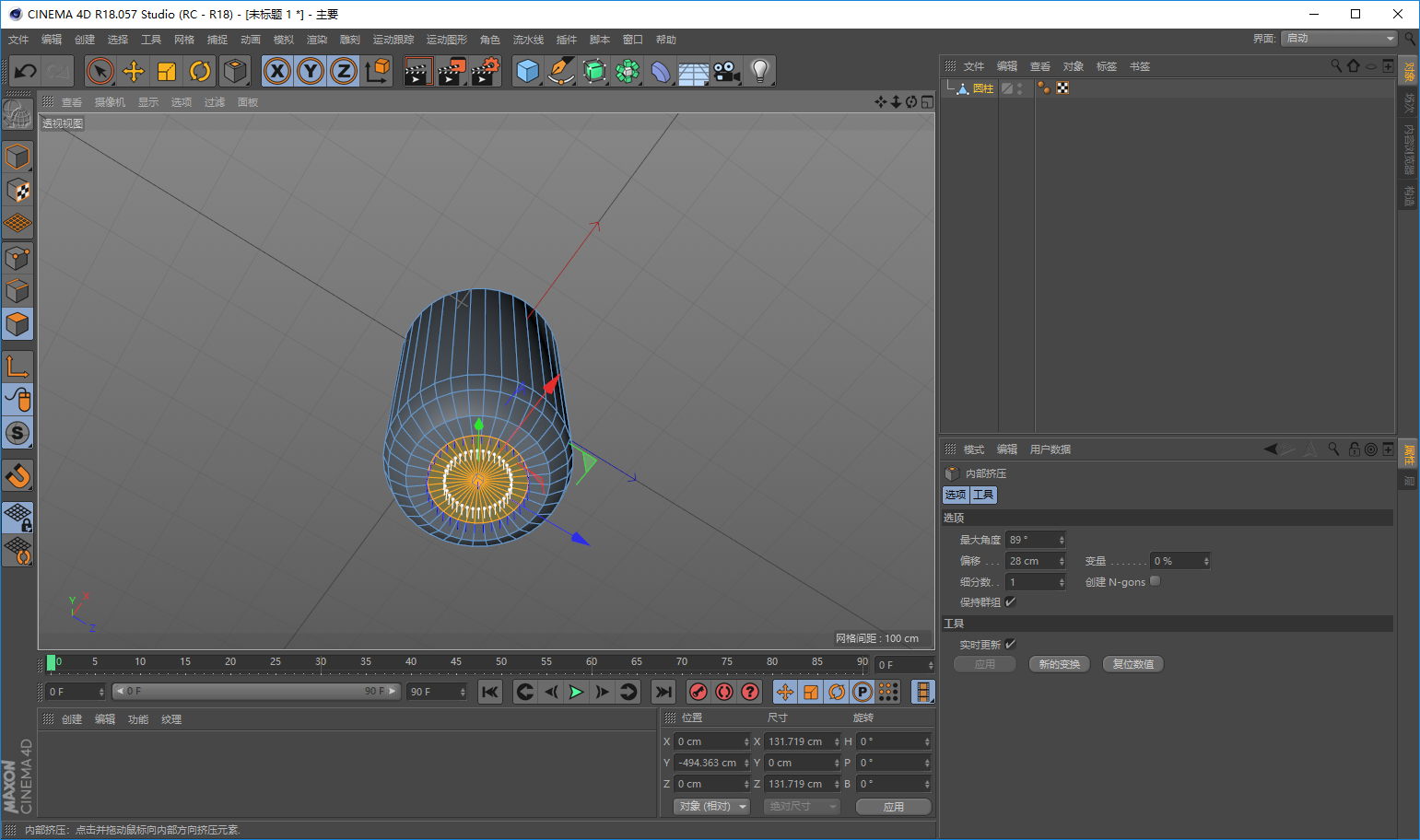Adjust the 细分数 stepper arrows
This screenshot has height=840, width=1420.
[1062, 582]
